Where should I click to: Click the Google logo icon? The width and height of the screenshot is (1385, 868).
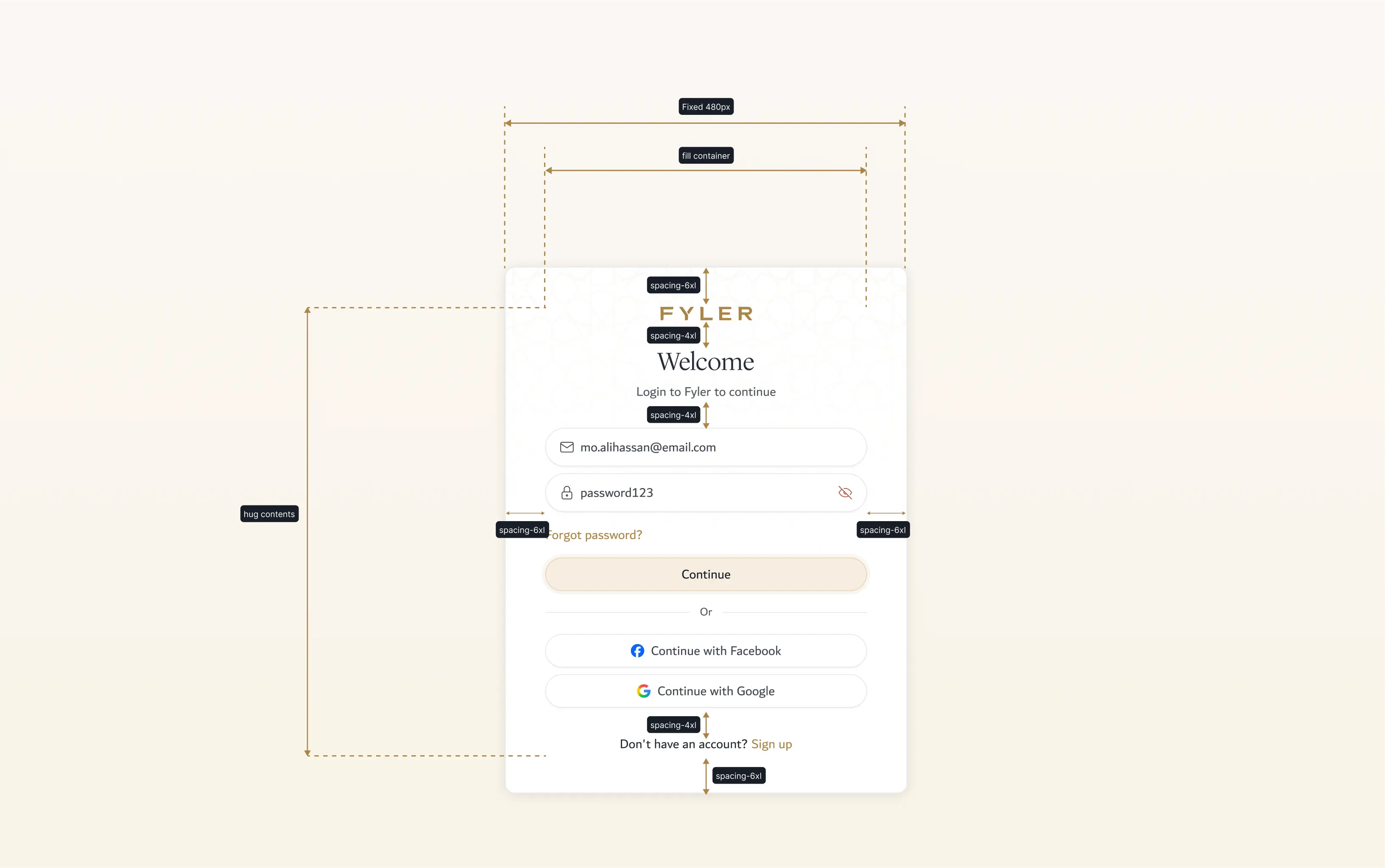[643, 691]
